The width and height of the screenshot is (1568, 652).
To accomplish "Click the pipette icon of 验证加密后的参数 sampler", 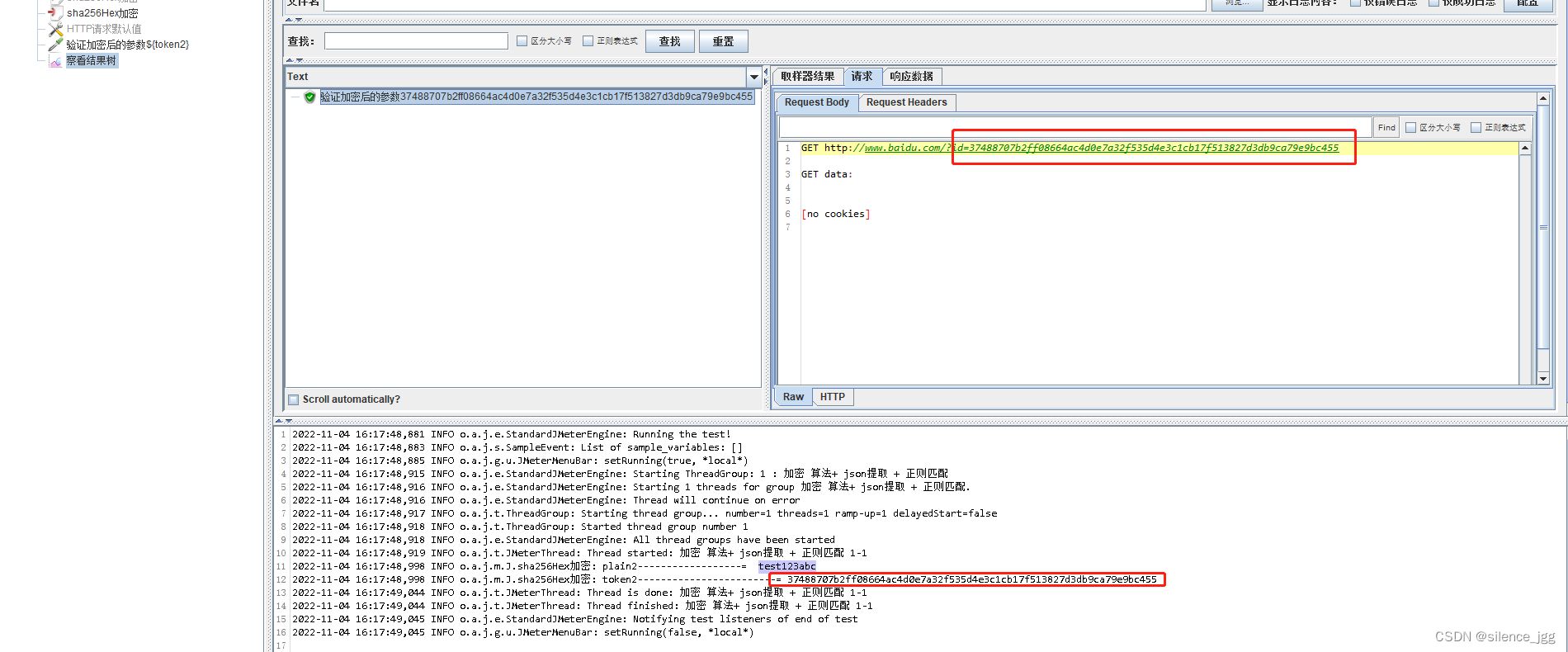I will tap(55, 45).
